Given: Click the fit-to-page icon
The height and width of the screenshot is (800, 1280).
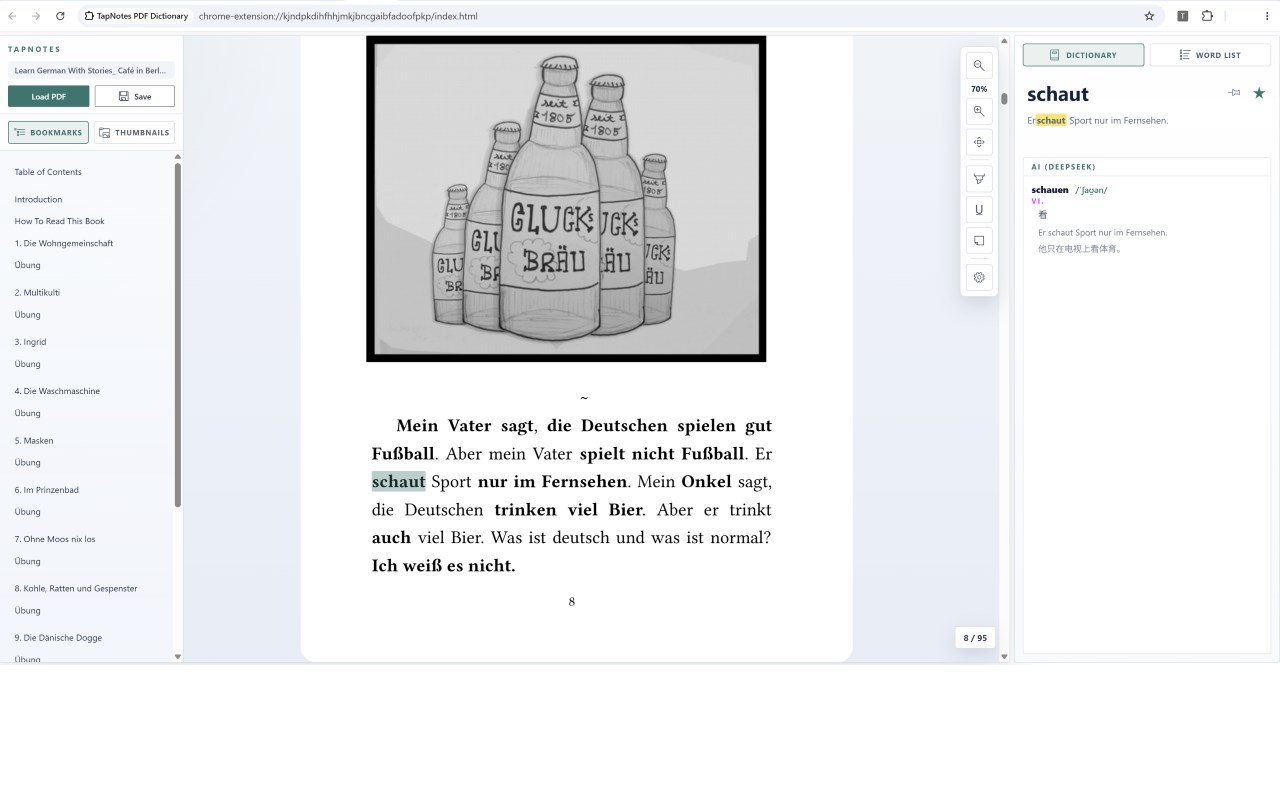Looking at the screenshot, I should click(x=979, y=142).
